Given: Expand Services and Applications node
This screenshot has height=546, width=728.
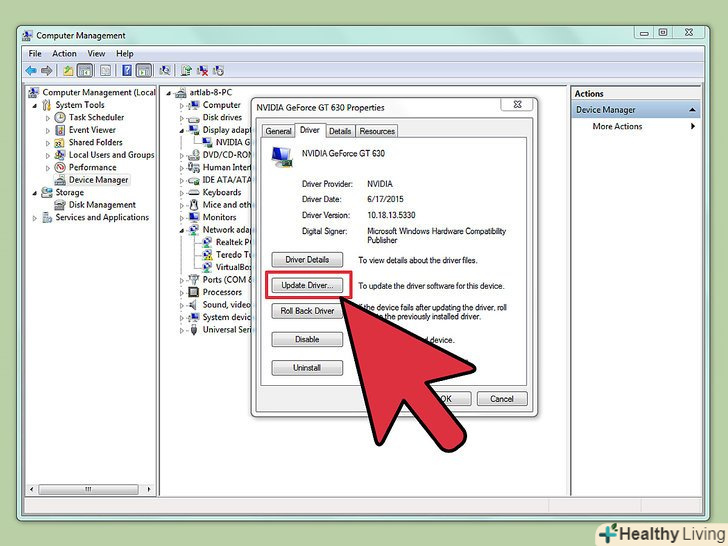Looking at the screenshot, I should pyautogui.click(x=35, y=218).
